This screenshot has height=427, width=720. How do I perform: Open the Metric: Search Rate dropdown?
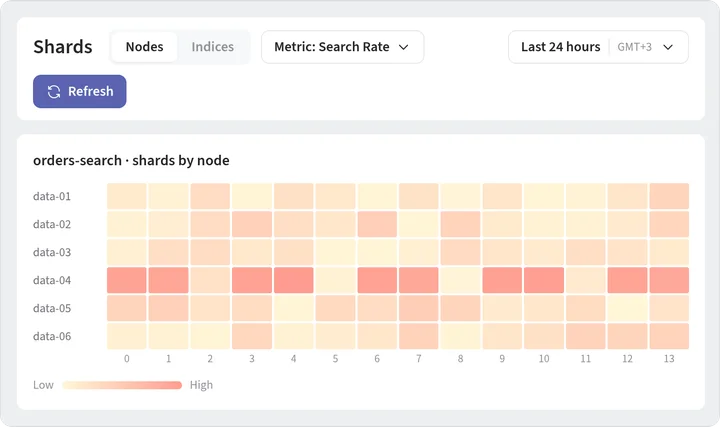point(343,47)
